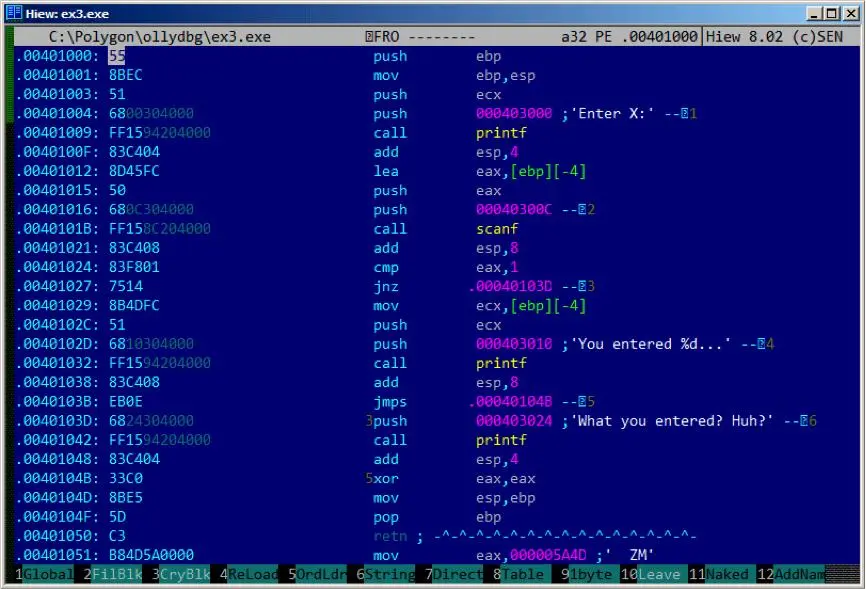
Task: Click the 'What you entered? Huh?' comment
Action: tap(672, 421)
